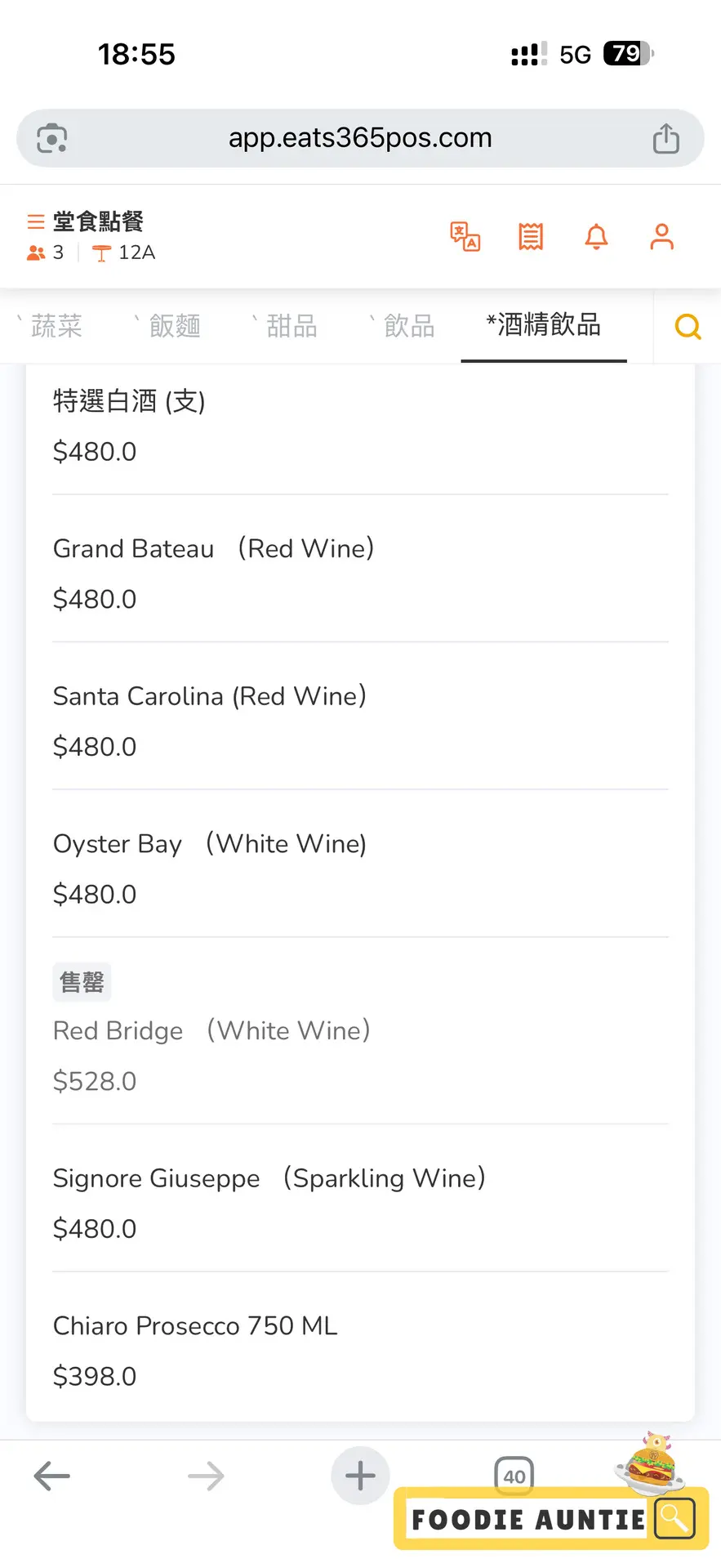Open the order receipt icon

(531, 237)
